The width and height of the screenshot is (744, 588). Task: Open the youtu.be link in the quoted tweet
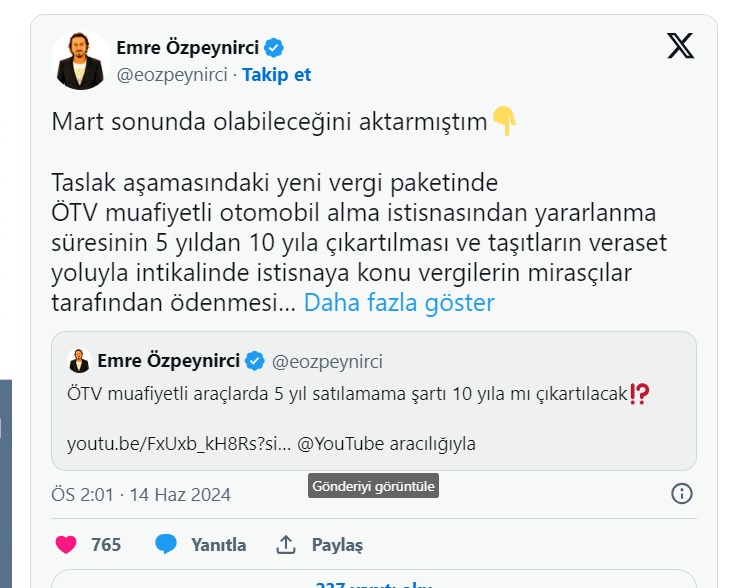179,443
